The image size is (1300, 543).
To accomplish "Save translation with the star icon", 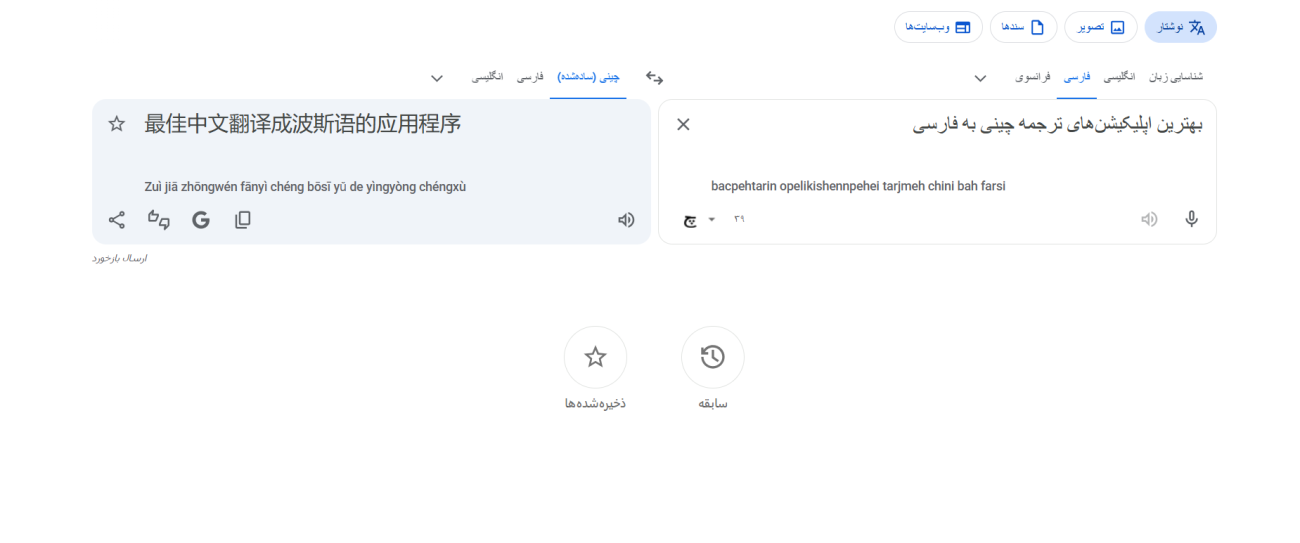I will point(117,124).
